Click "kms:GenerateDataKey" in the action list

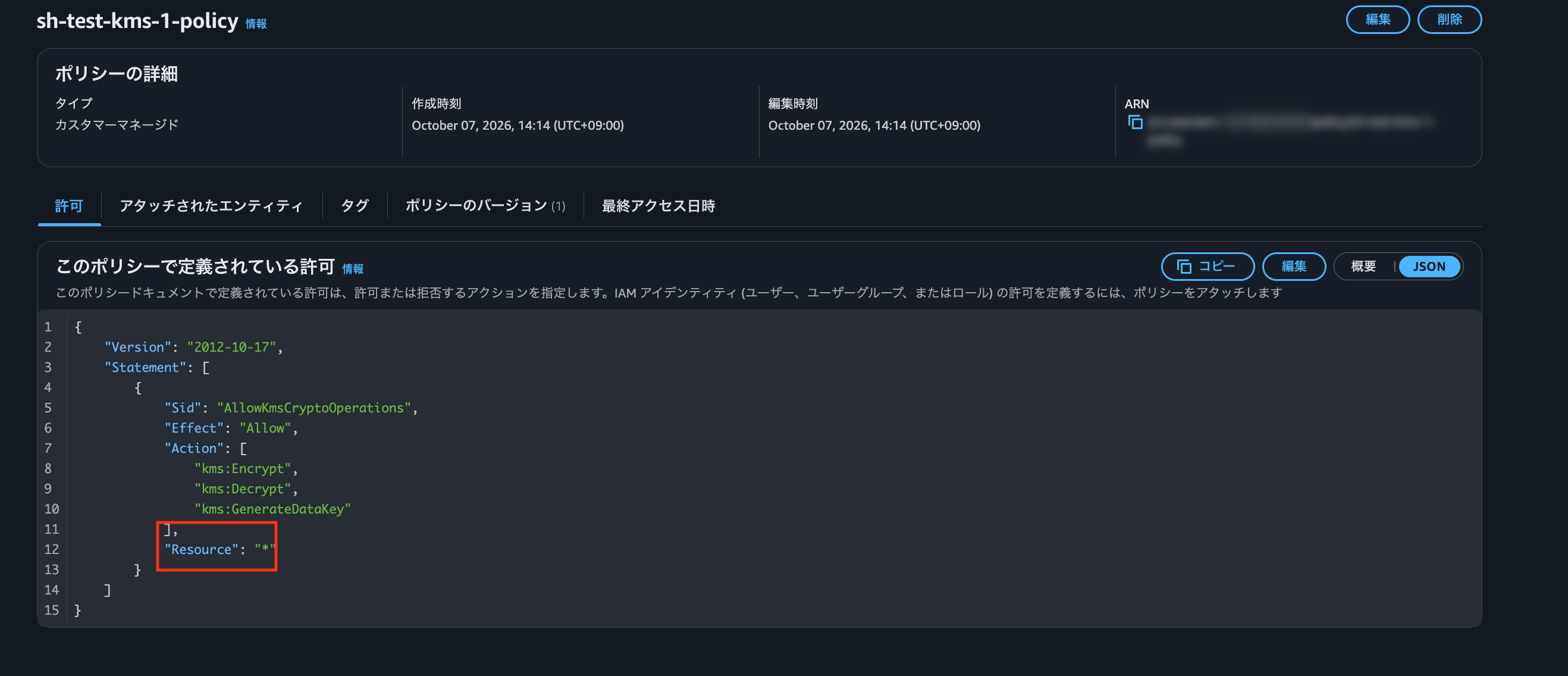click(x=272, y=509)
